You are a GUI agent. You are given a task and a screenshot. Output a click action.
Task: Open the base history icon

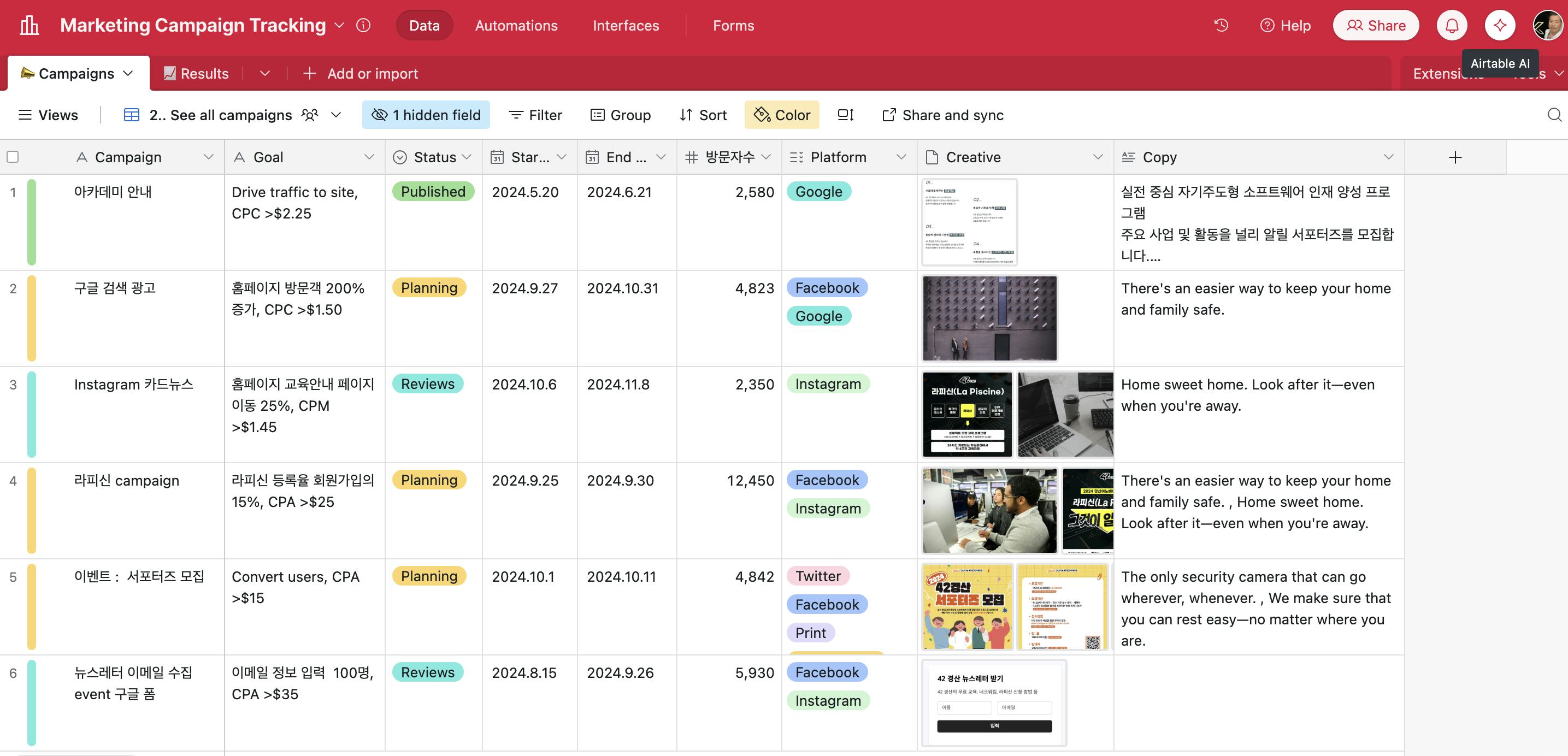pos(1221,26)
